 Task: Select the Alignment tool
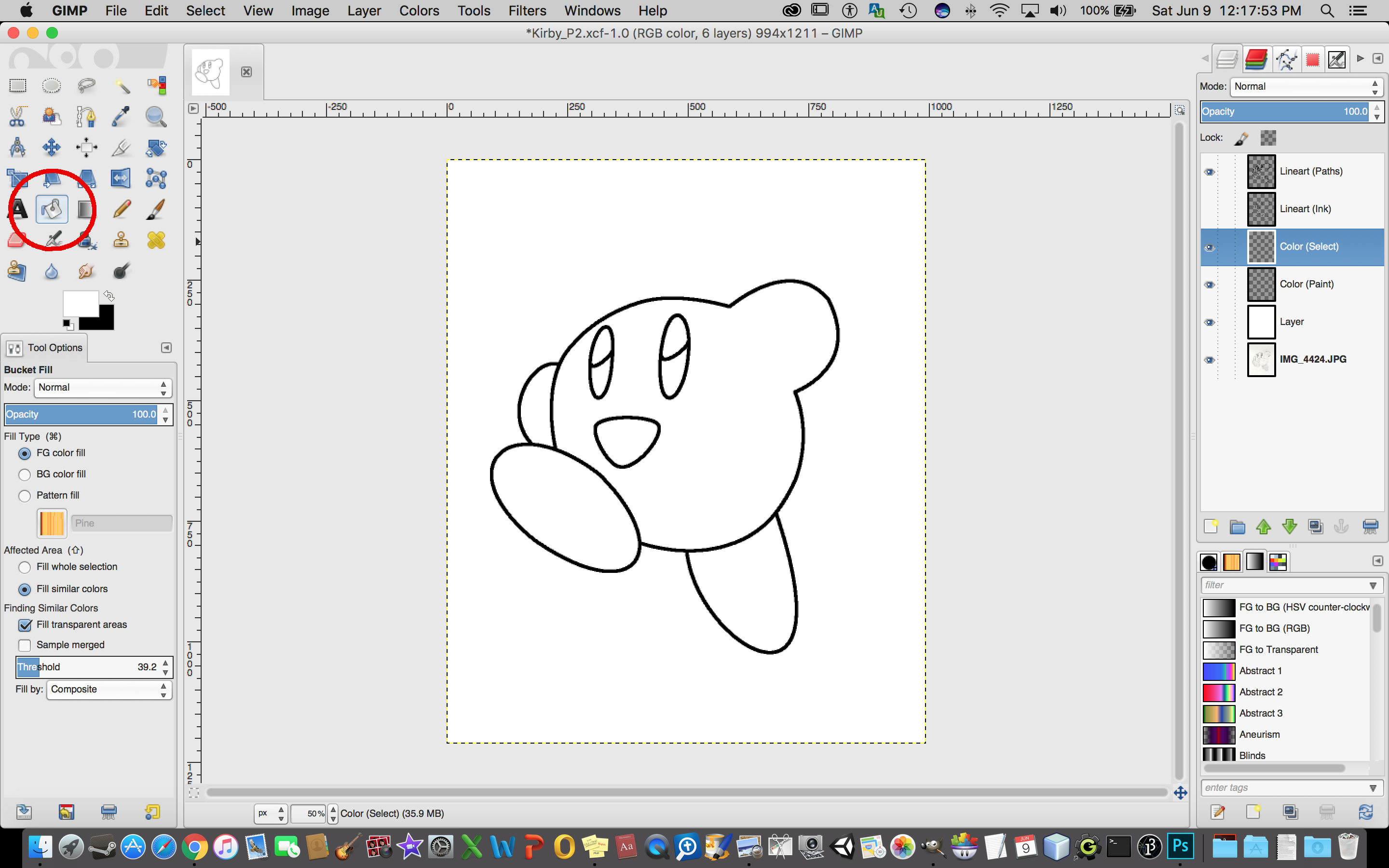(x=86, y=148)
